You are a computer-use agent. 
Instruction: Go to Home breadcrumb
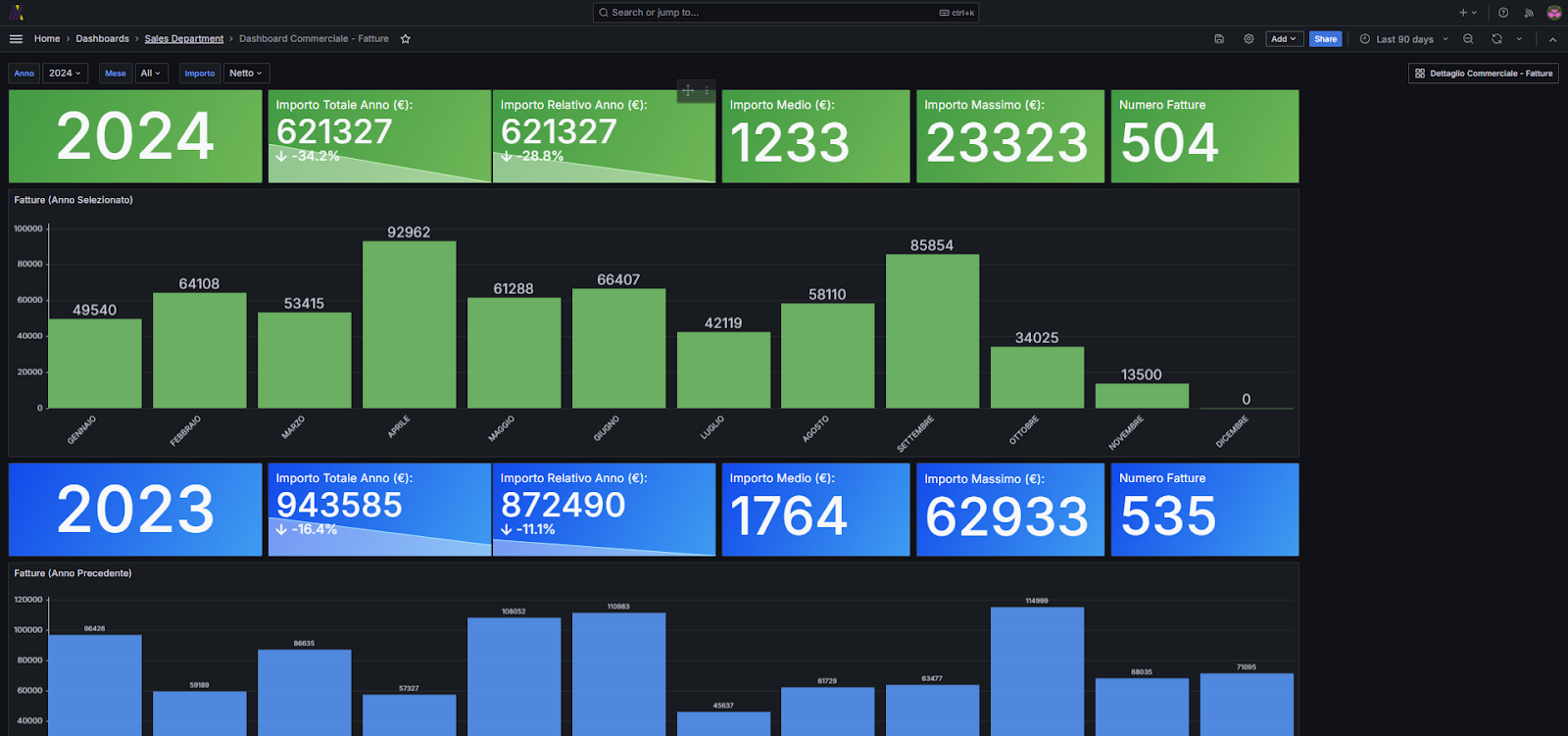[47, 39]
